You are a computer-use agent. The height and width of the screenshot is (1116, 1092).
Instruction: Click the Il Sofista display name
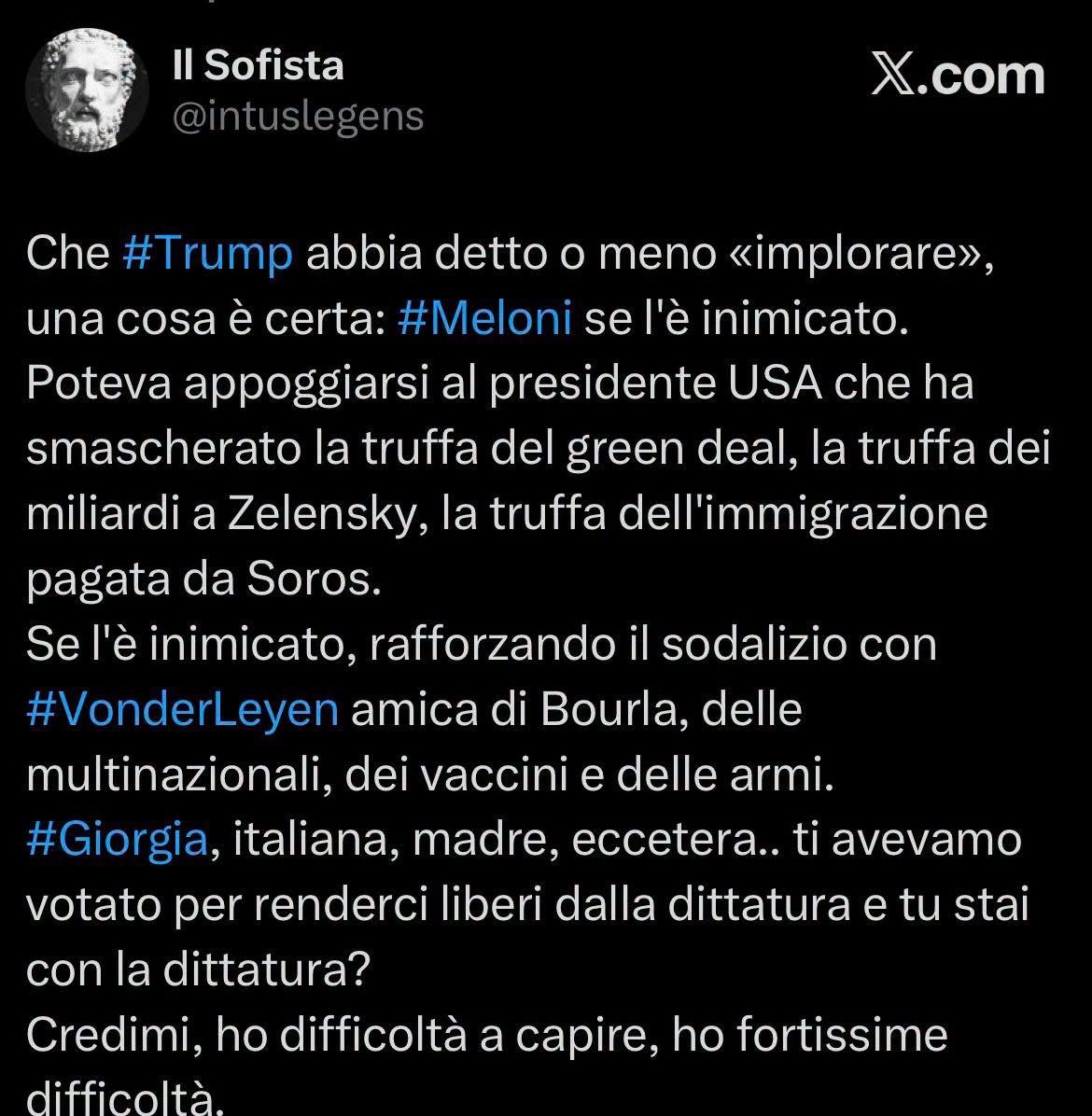coord(259,65)
